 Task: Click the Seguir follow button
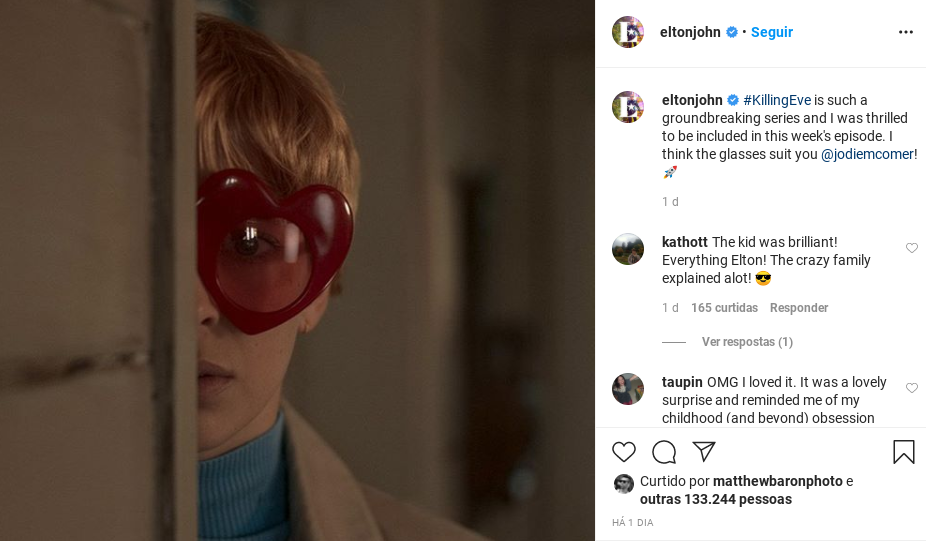(772, 32)
